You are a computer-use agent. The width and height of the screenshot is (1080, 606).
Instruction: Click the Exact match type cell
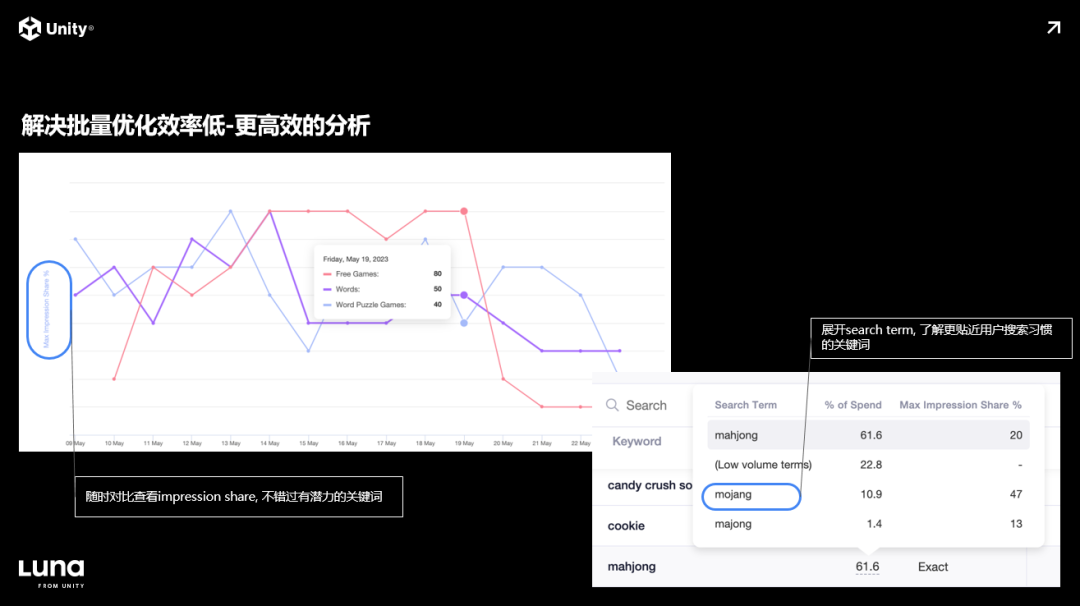(933, 567)
